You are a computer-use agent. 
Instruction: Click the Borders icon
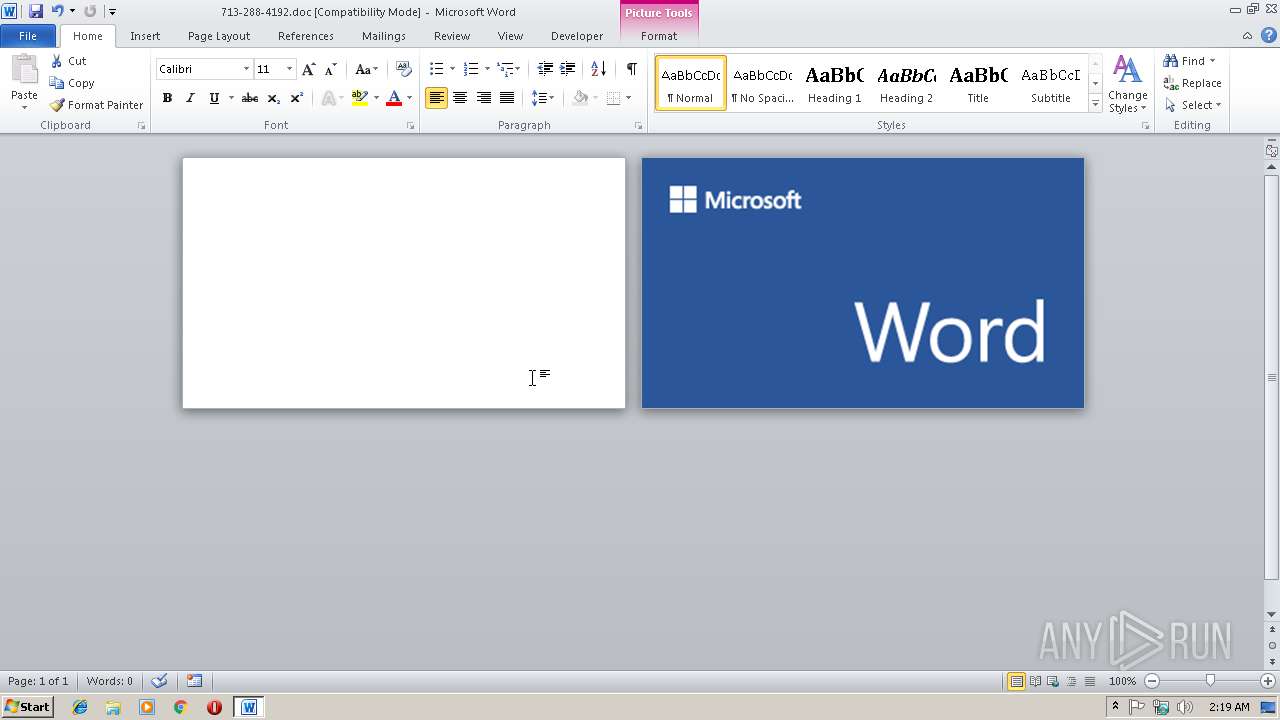click(x=613, y=98)
